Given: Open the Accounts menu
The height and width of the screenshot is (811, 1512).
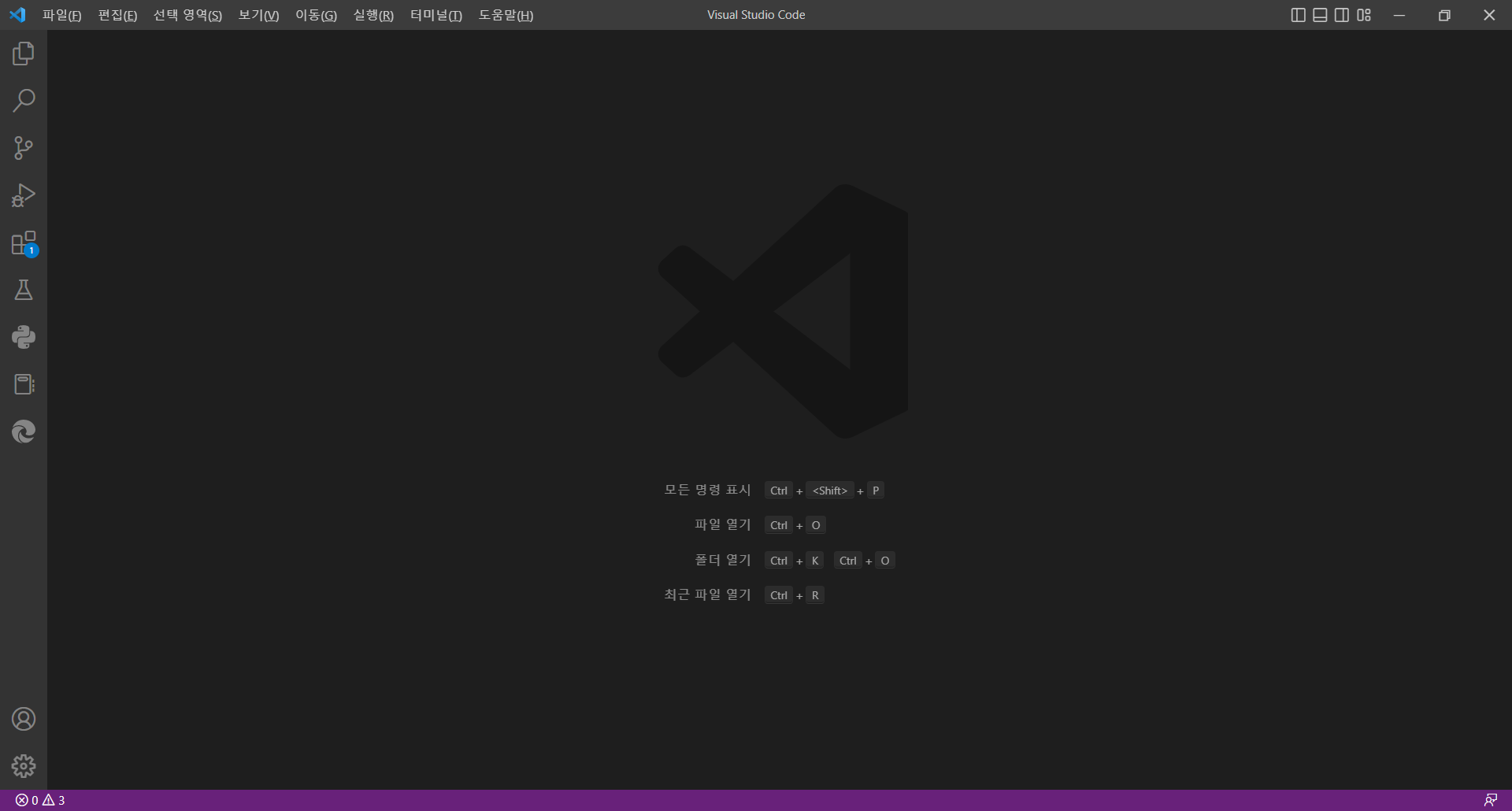Looking at the screenshot, I should click(24, 719).
